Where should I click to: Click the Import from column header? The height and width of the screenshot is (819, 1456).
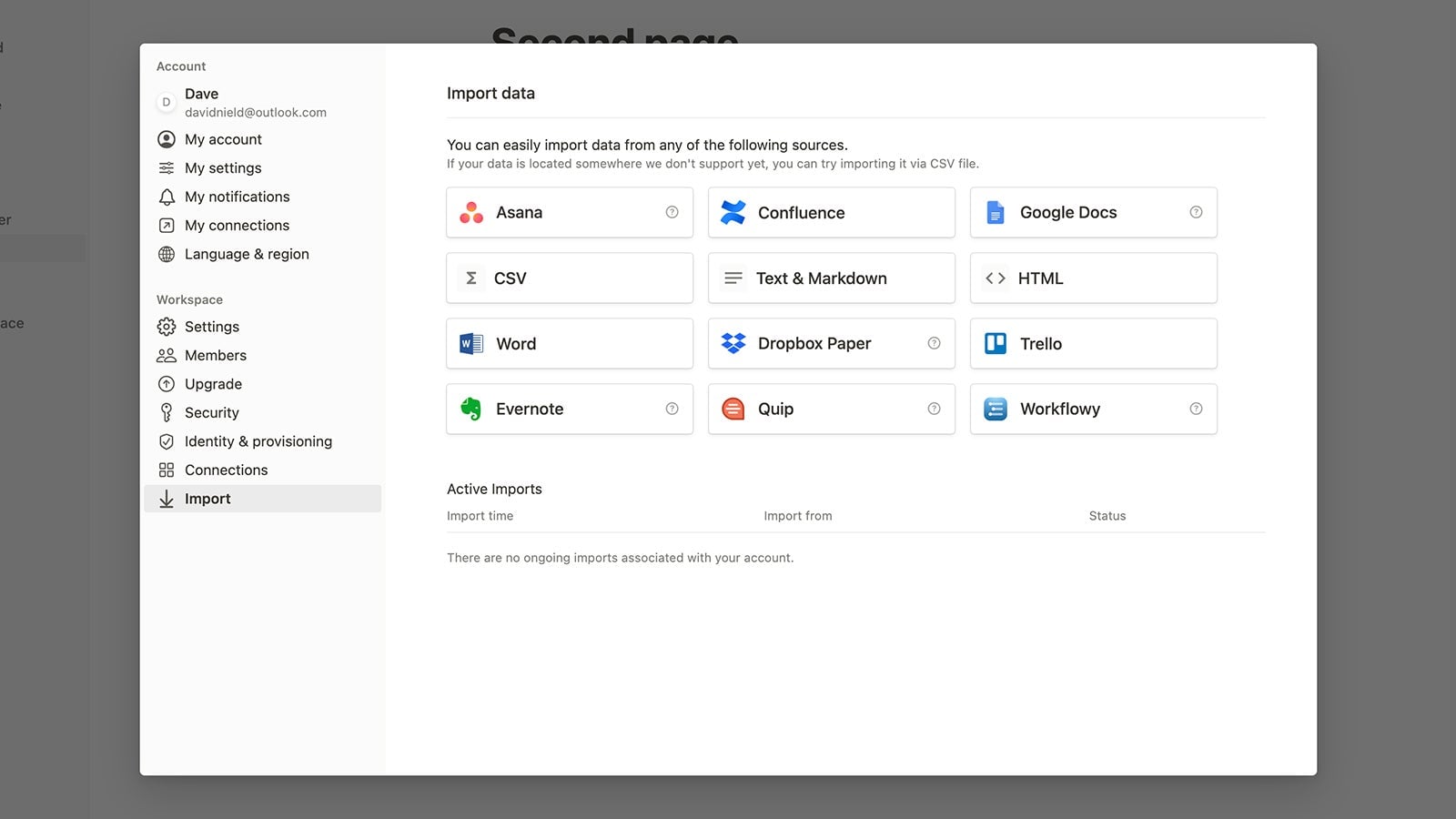[798, 516]
